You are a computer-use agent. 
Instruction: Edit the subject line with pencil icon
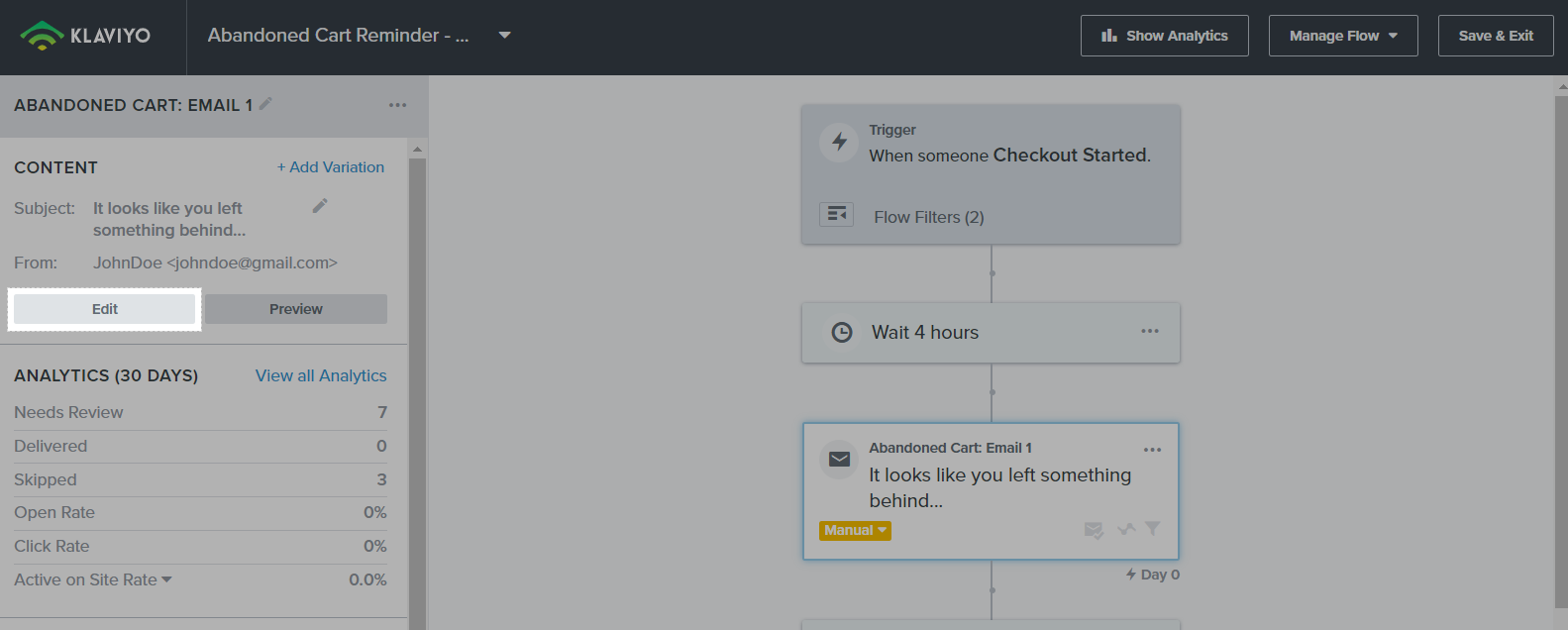pos(320,206)
